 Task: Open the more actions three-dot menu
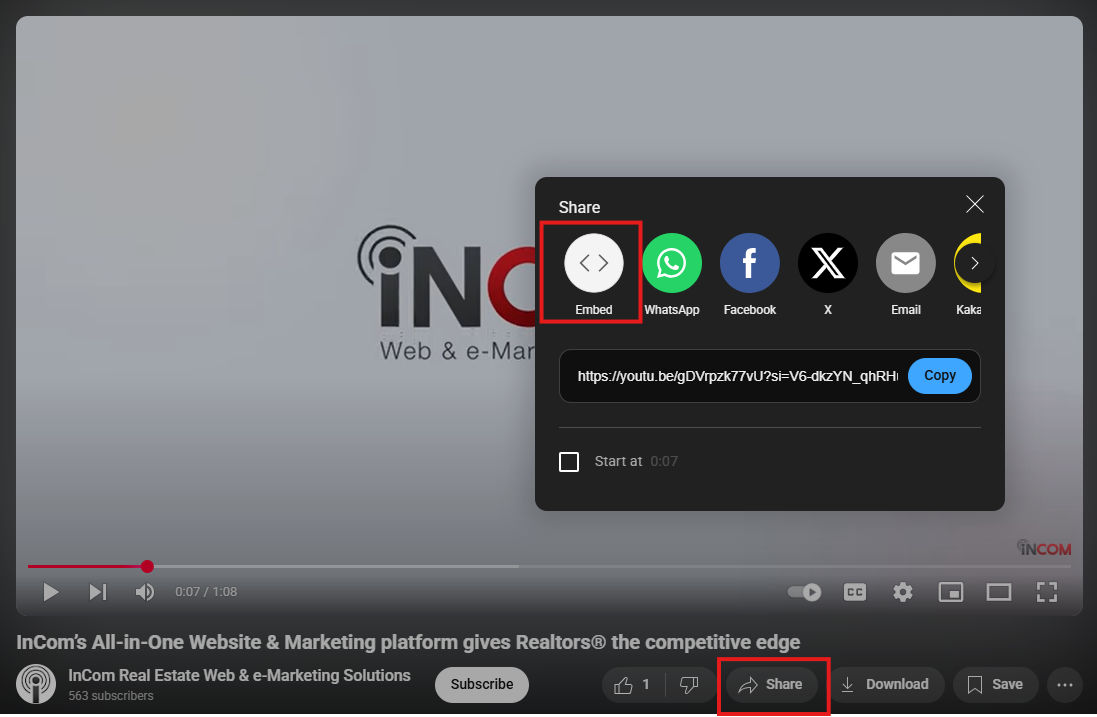point(1065,685)
